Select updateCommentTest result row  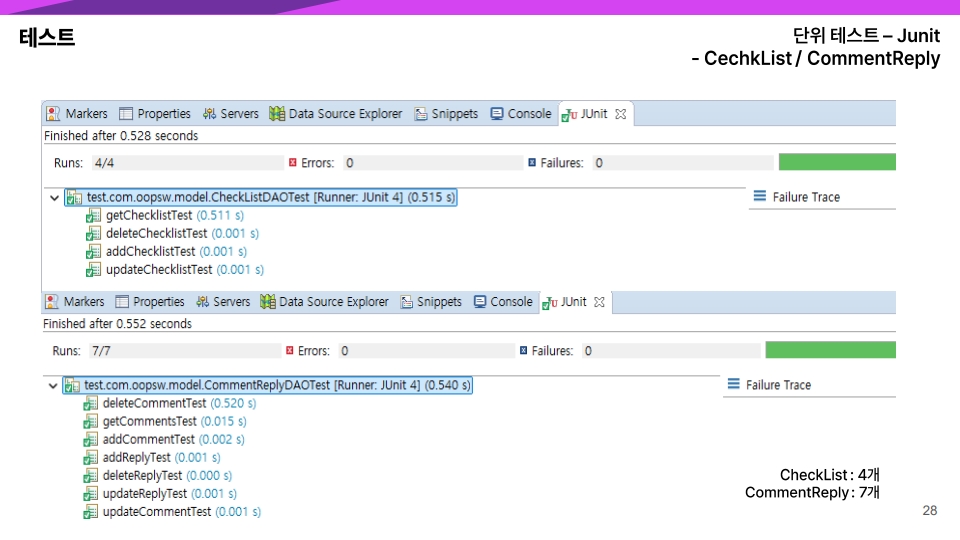pos(172,512)
